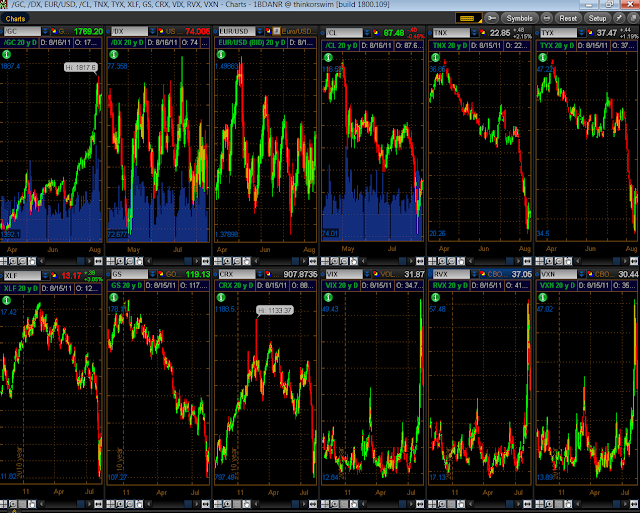
Task: Click the green info icon on RVX chart
Action: pos(436,297)
